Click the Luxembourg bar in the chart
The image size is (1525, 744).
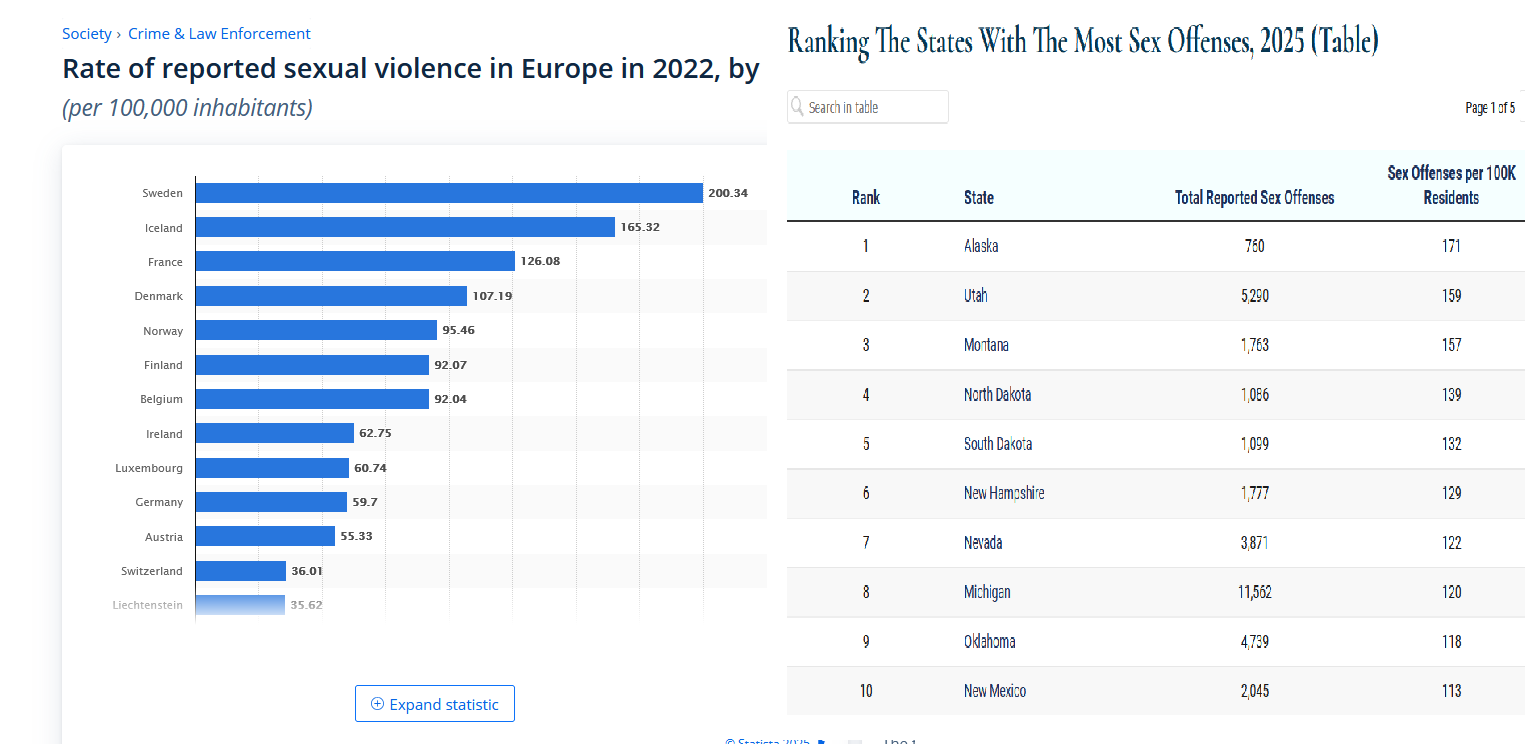click(x=272, y=468)
